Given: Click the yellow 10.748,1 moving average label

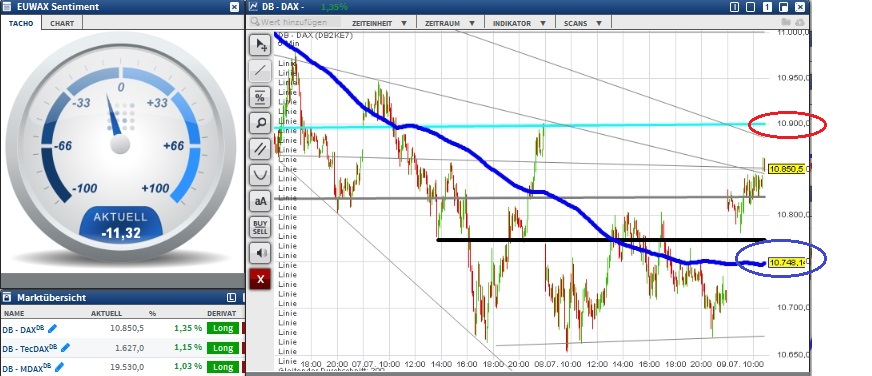Looking at the screenshot, I should click(x=787, y=263).
